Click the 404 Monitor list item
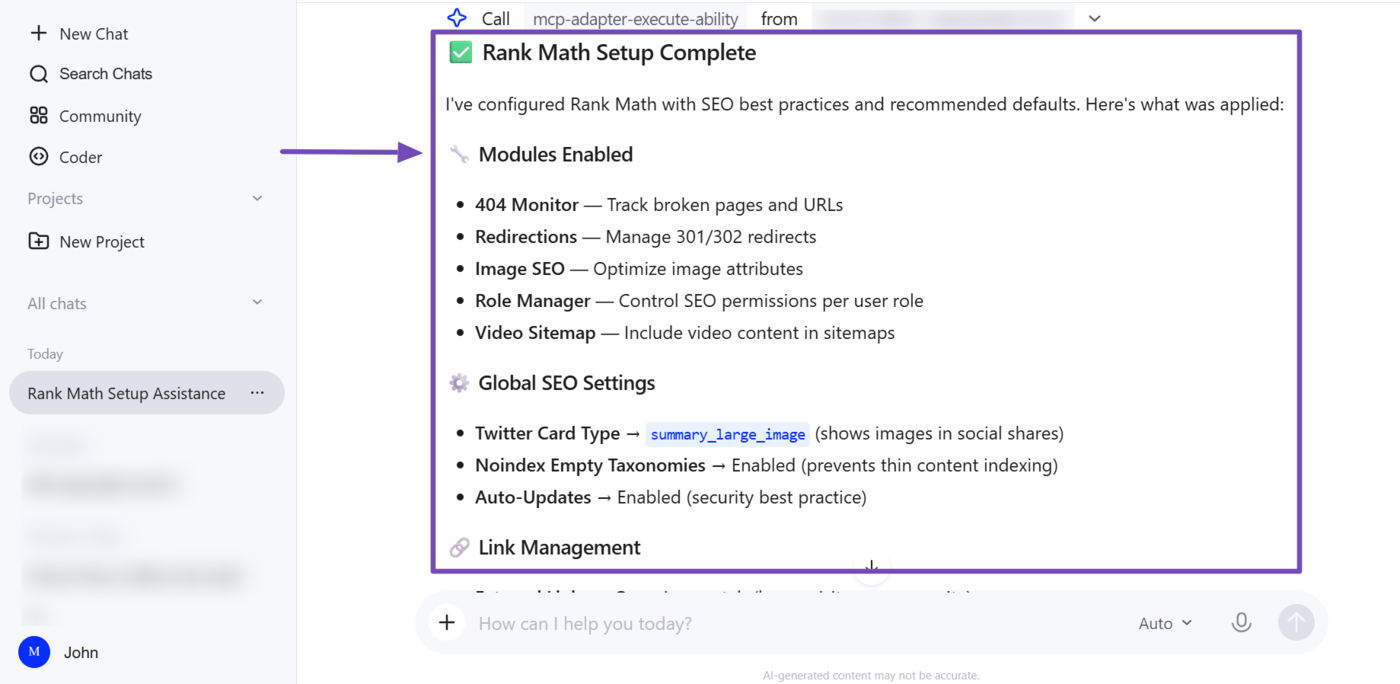Viewport: 1400px width, 684px height. [659, 205]
